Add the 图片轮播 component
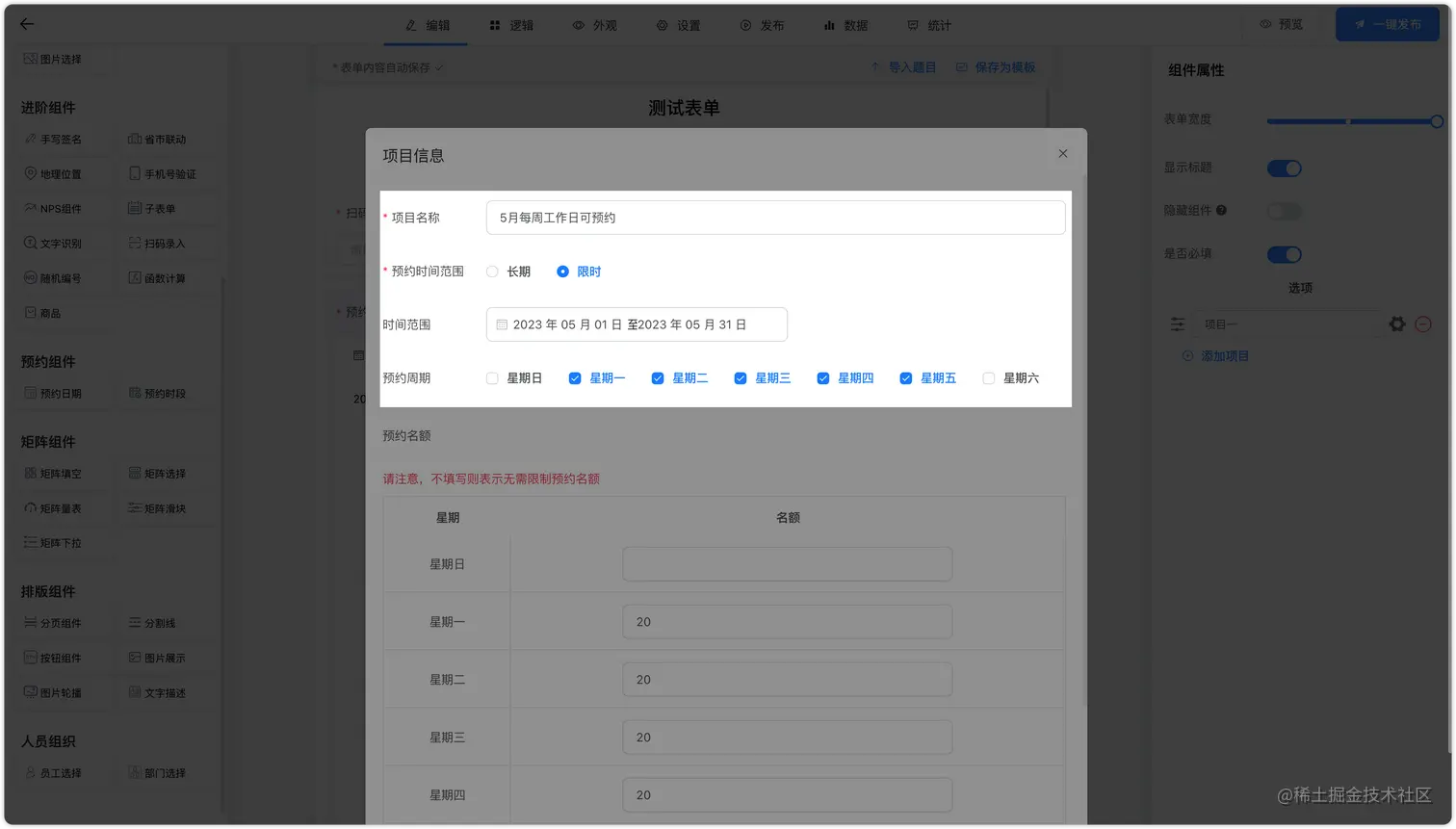The width and height of the screenshot is (1456, 829). (53, 693)
